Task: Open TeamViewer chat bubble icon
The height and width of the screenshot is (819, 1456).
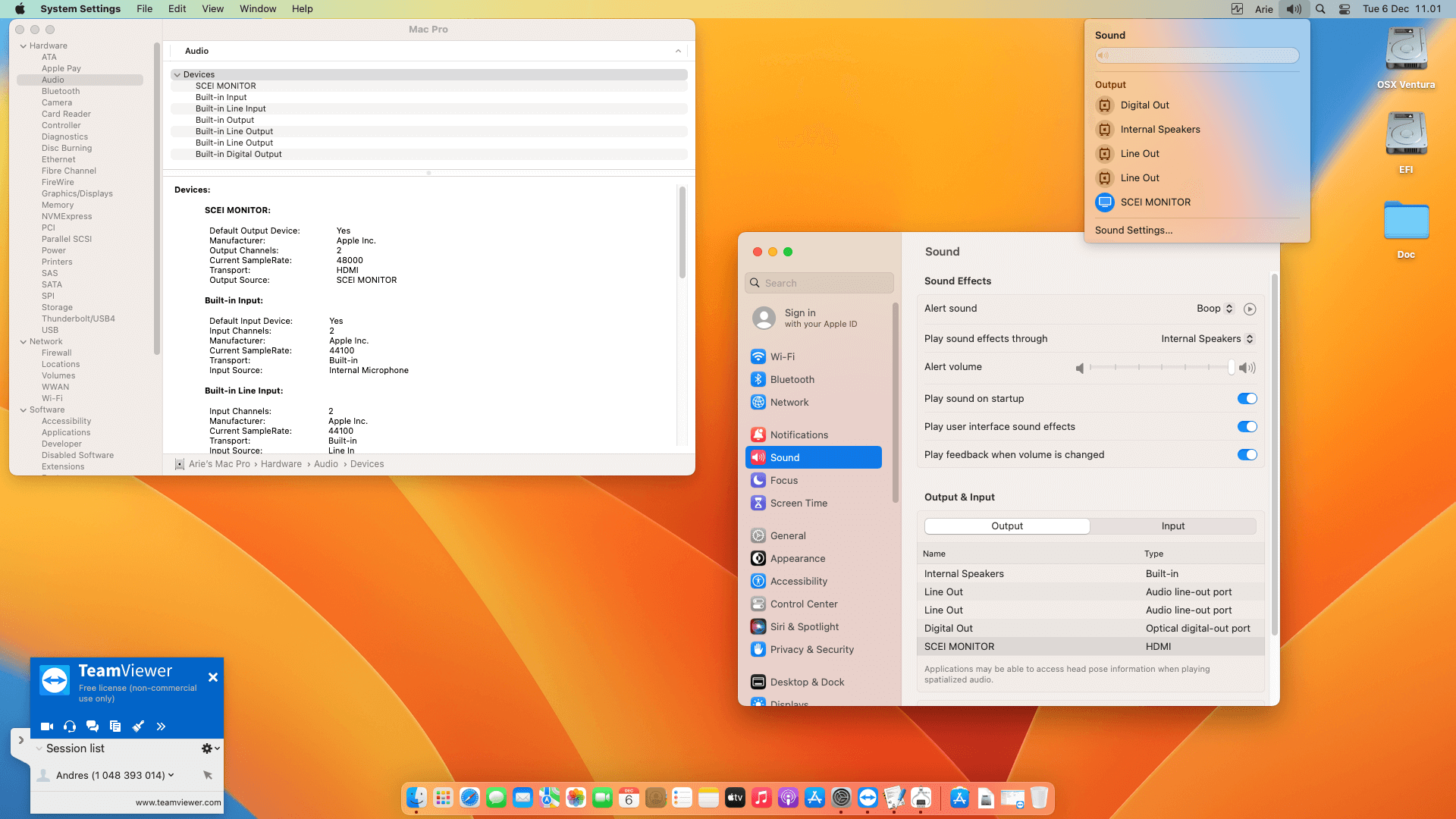Action: coord(93,726)
